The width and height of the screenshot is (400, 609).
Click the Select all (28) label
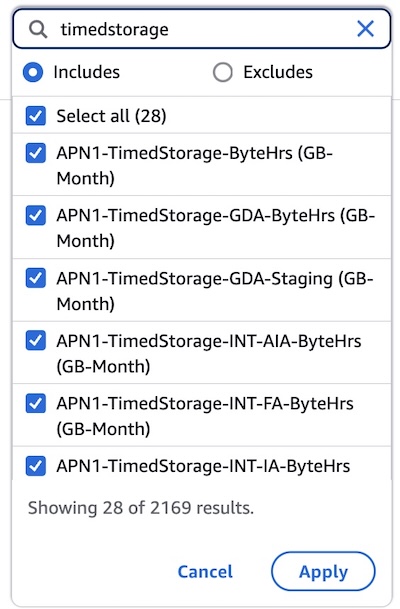[111, 116]
